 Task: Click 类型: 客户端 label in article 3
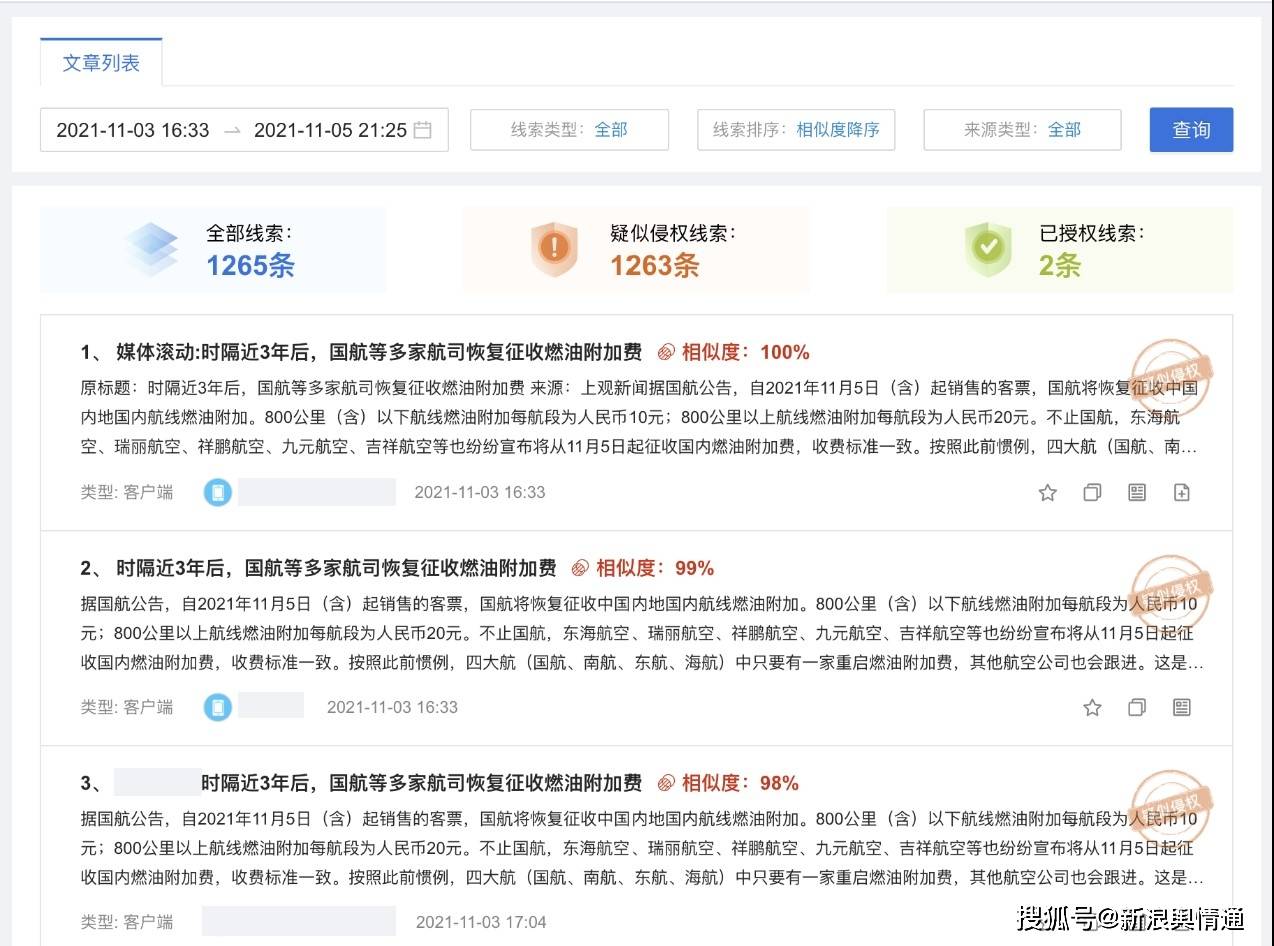[x=127, y=922]
